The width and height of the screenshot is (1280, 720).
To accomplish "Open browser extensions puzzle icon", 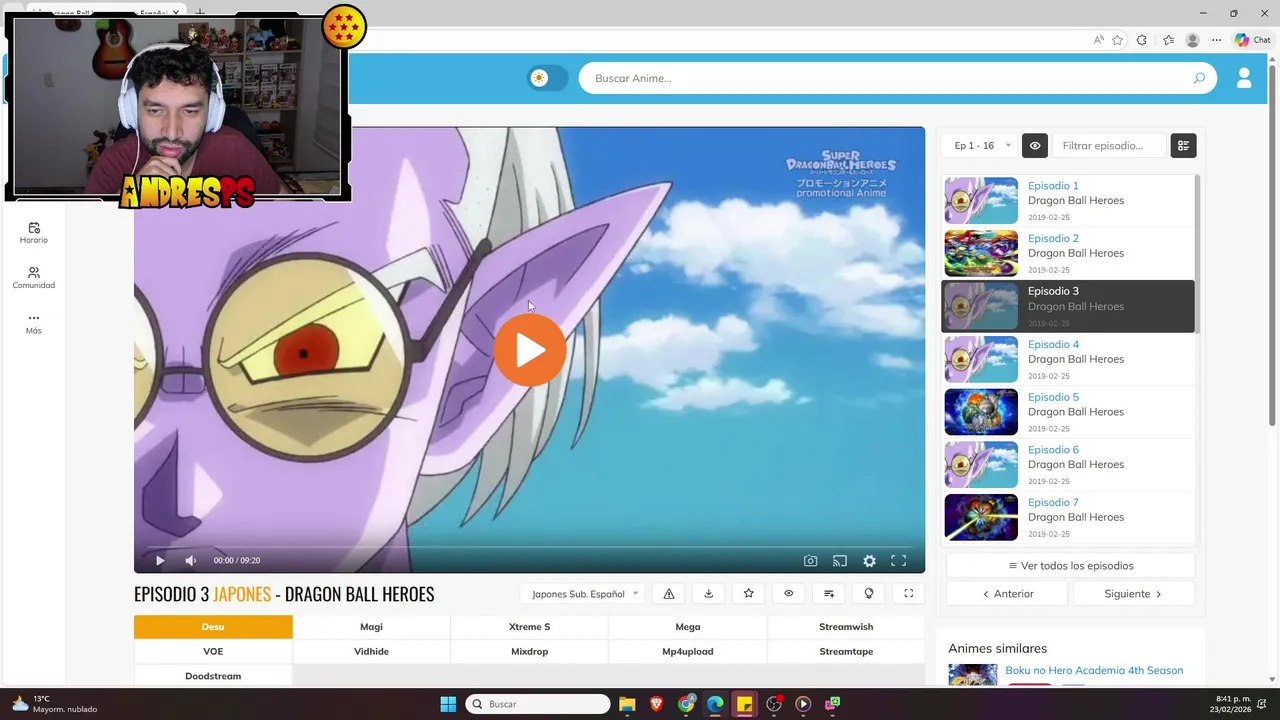I will click(1142, 40).
